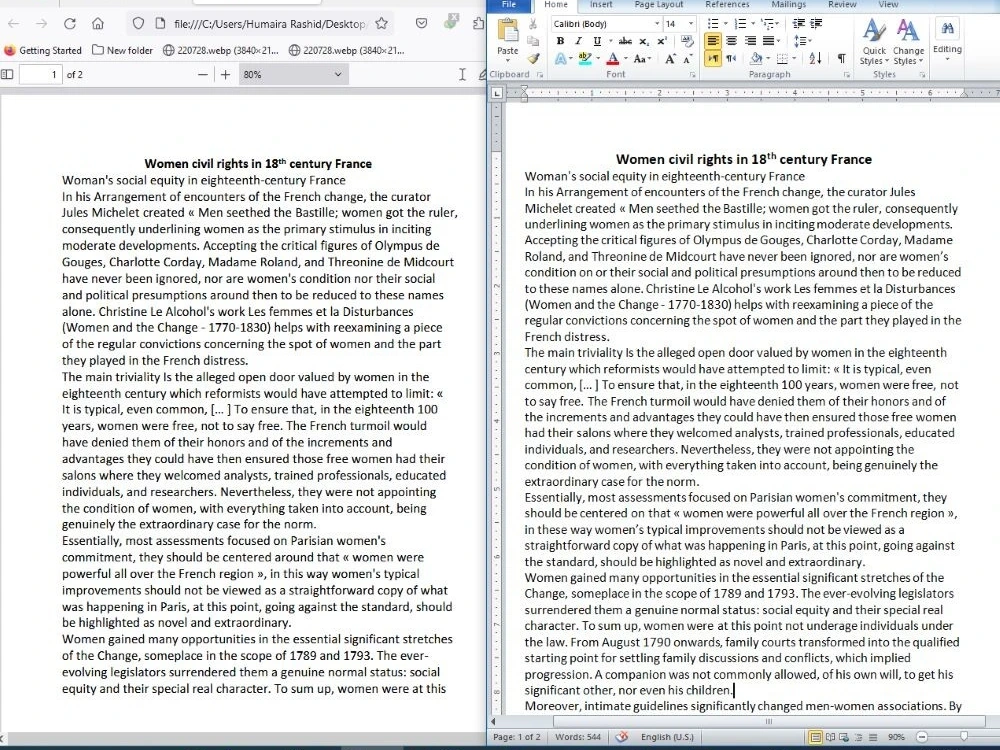Open the Font dialog launcher
The height and width of the screenshot is (750, 1000).
coord(693,75)
